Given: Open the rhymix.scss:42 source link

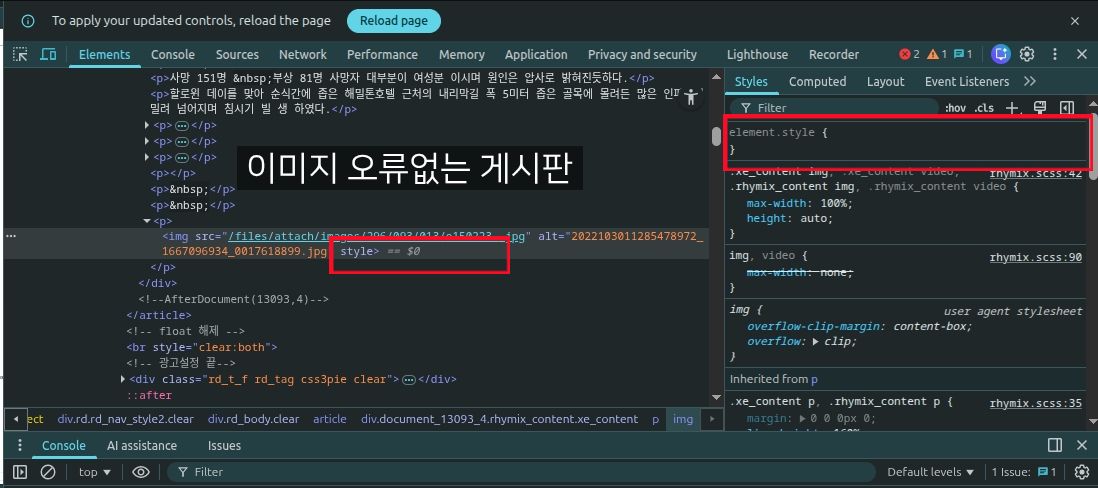Looking at the screenshot, I should coord(1035,173).
